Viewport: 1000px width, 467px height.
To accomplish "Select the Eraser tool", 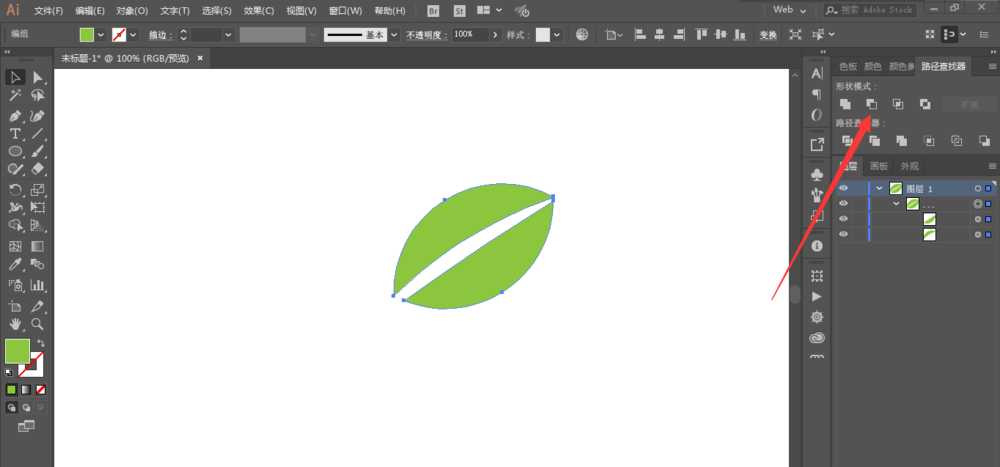I will click(x=38, y=168).
